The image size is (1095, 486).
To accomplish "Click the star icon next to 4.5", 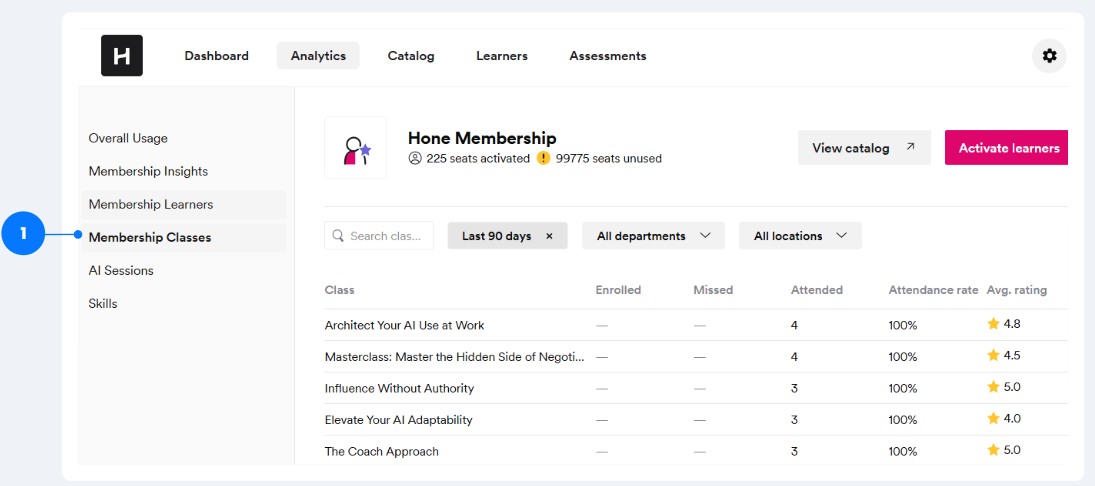I will click(x=993, y=355).
